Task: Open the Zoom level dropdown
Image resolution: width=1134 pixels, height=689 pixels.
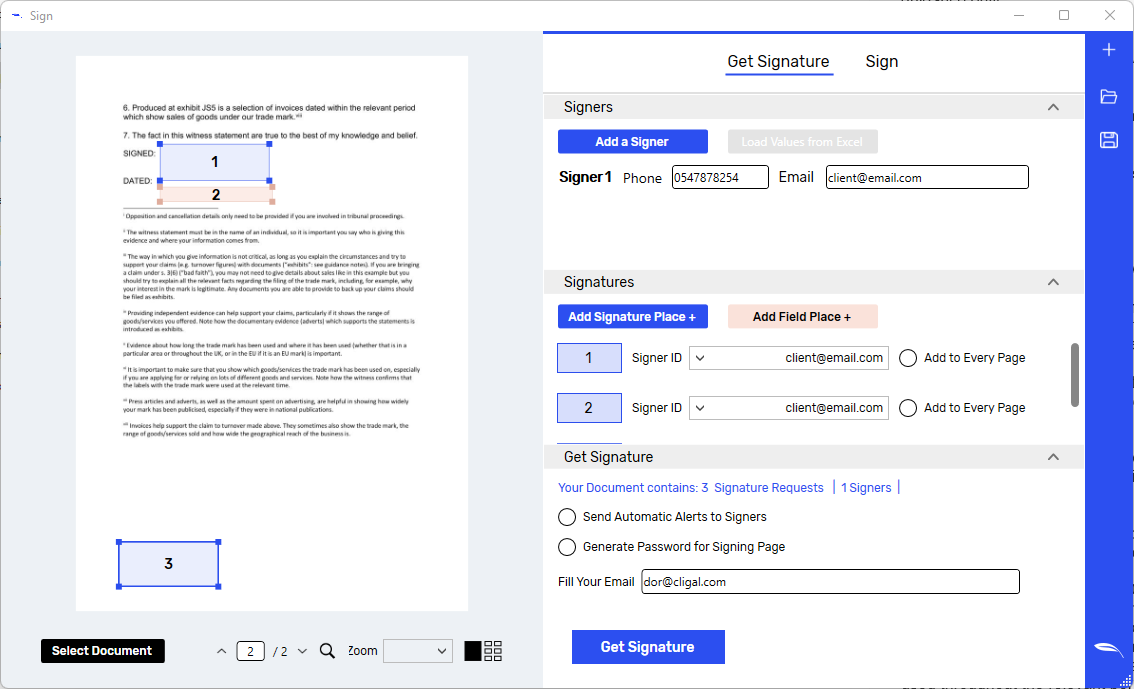Action: [x=418, y=651]
